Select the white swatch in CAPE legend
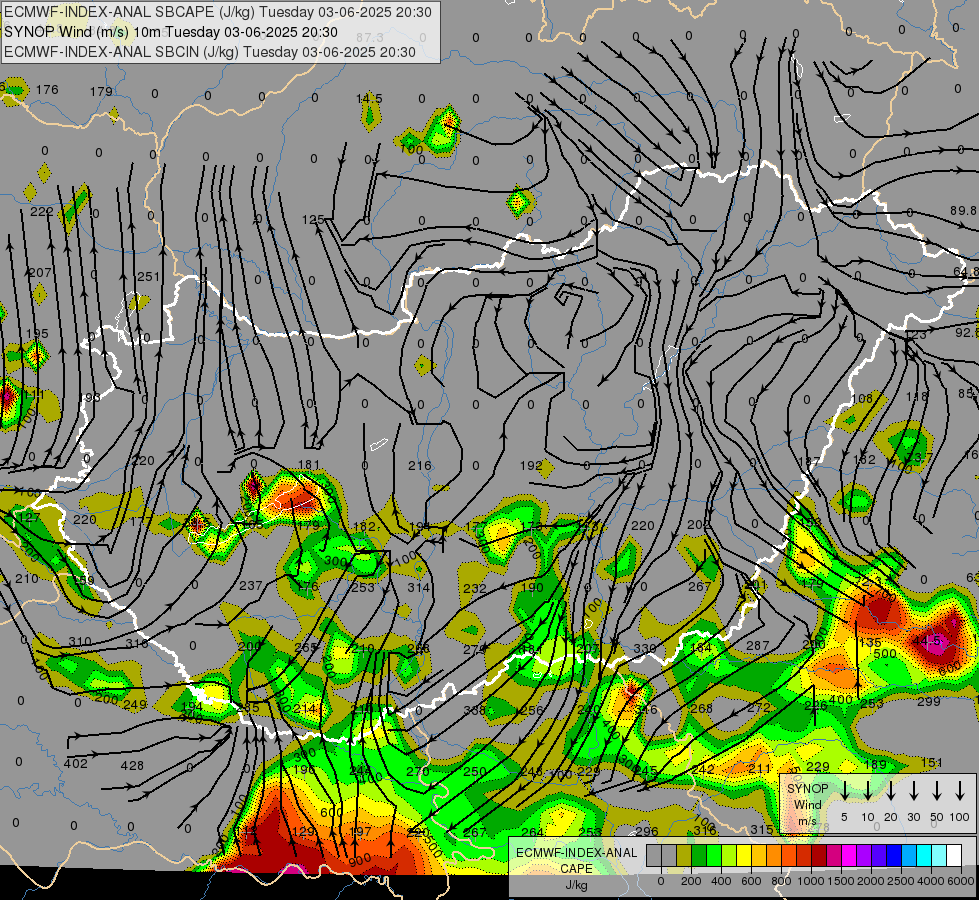This screenshot has width=979, height=900. 953,856
